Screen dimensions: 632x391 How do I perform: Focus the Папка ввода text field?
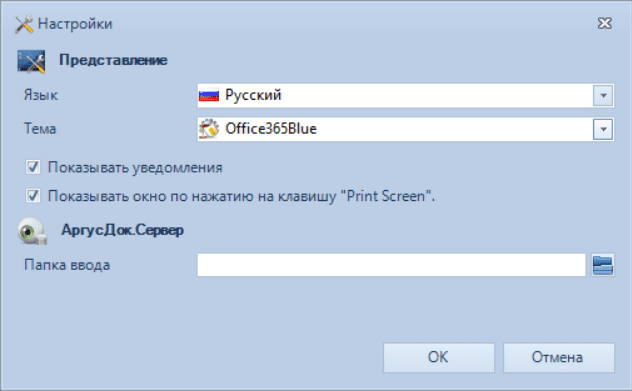391,265
